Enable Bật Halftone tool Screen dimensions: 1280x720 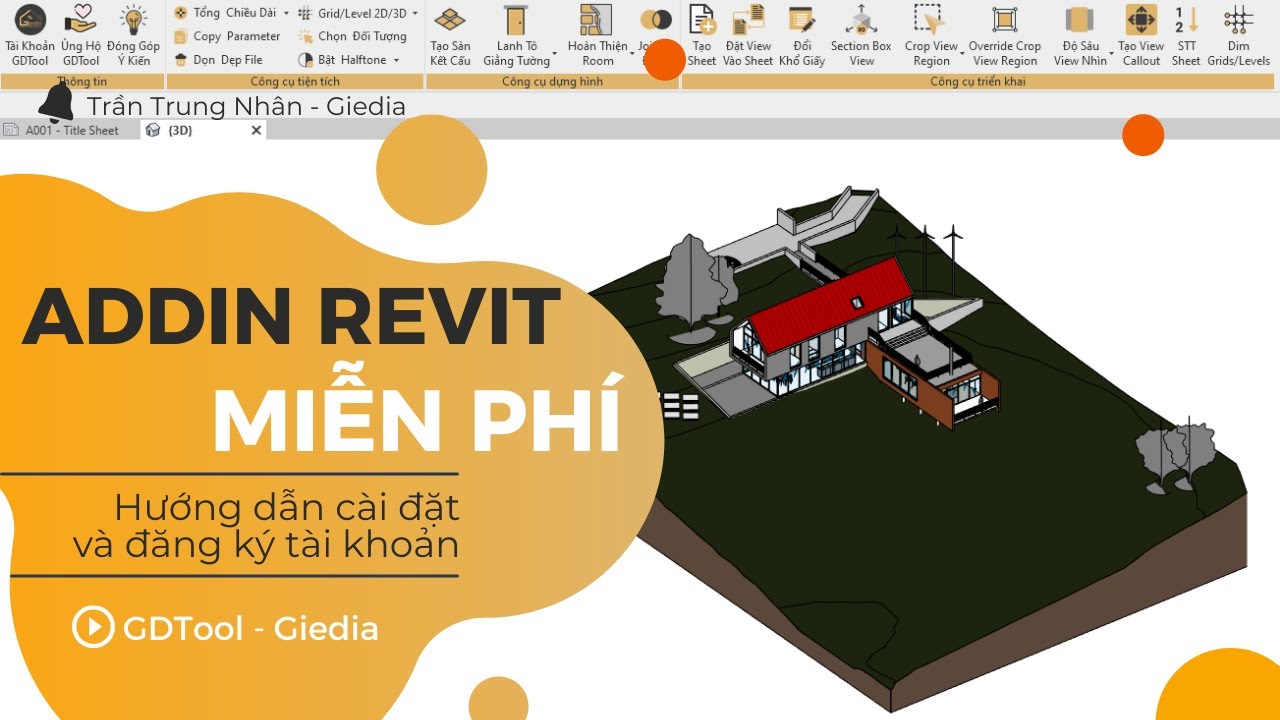343,60
